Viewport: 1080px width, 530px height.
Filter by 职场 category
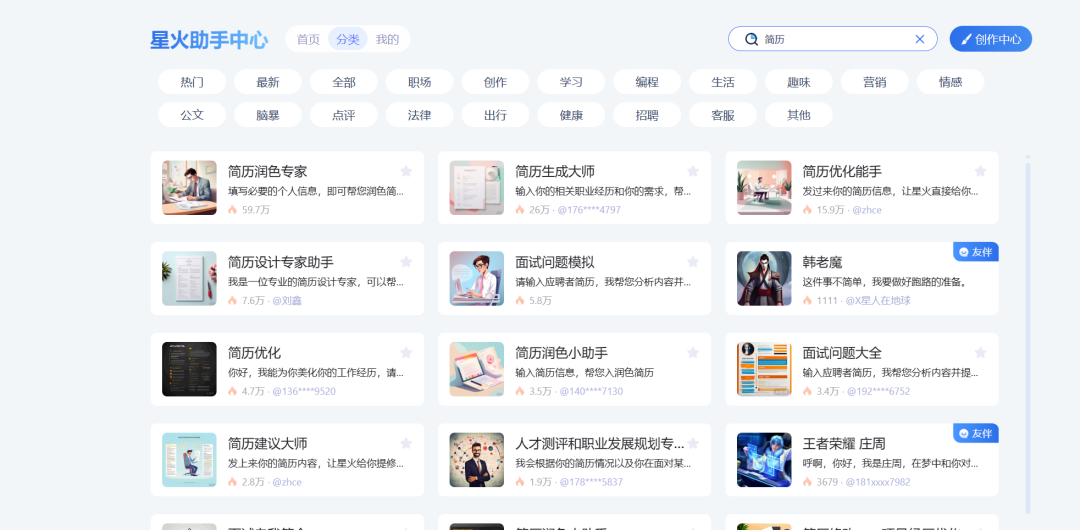point(419,82)
